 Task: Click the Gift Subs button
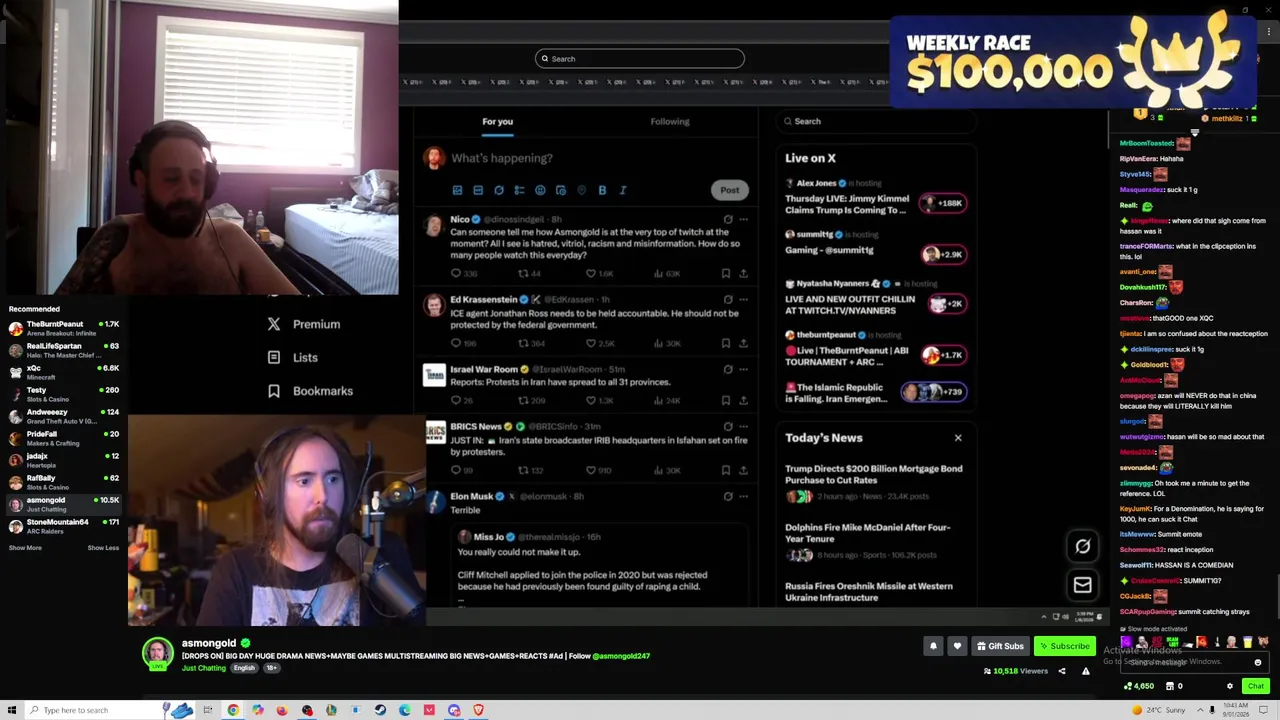(x=1000, y=646)
